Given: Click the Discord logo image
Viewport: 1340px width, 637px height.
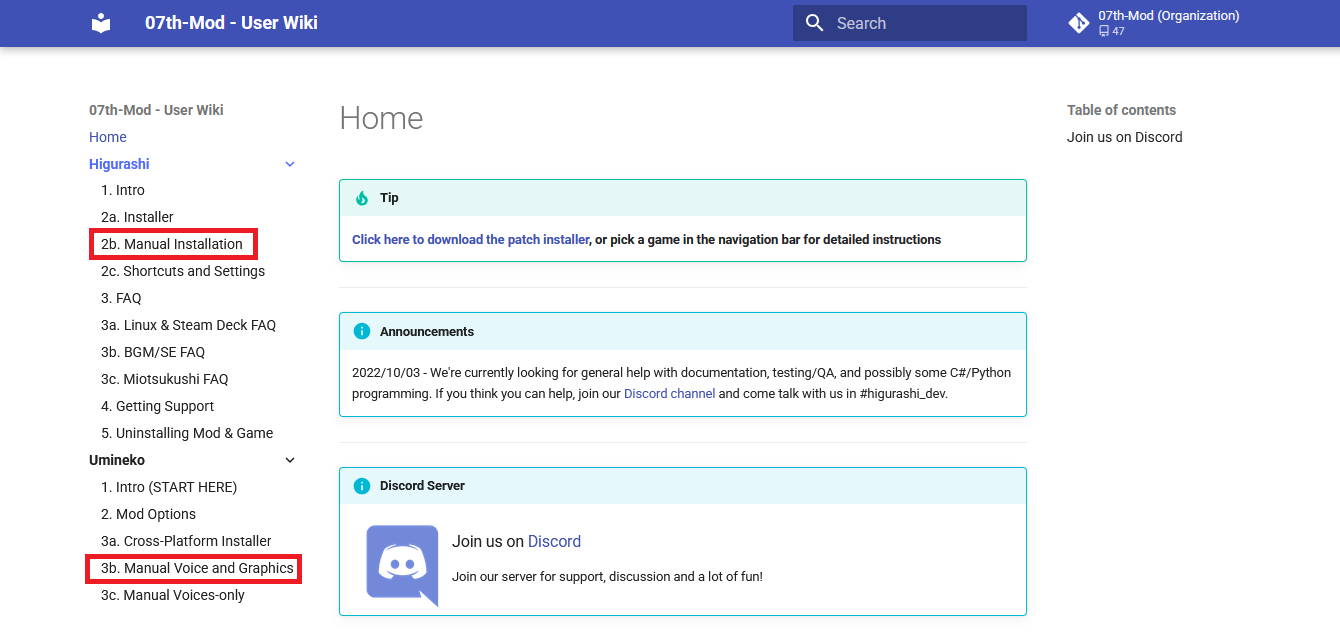Looking at the screenshot, I should click(402, 565).
